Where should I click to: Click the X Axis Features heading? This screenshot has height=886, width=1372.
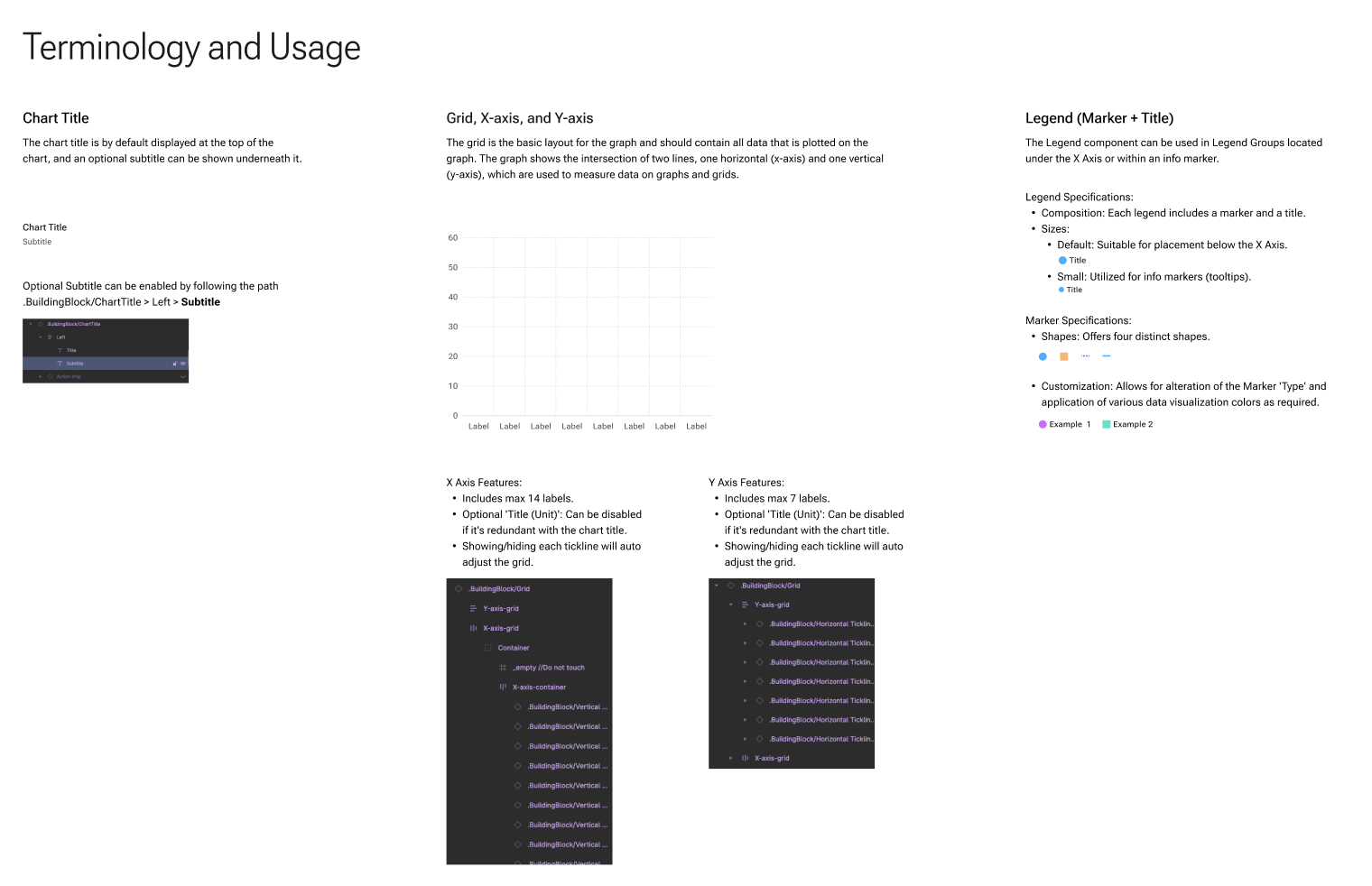(x=484, y=483)
